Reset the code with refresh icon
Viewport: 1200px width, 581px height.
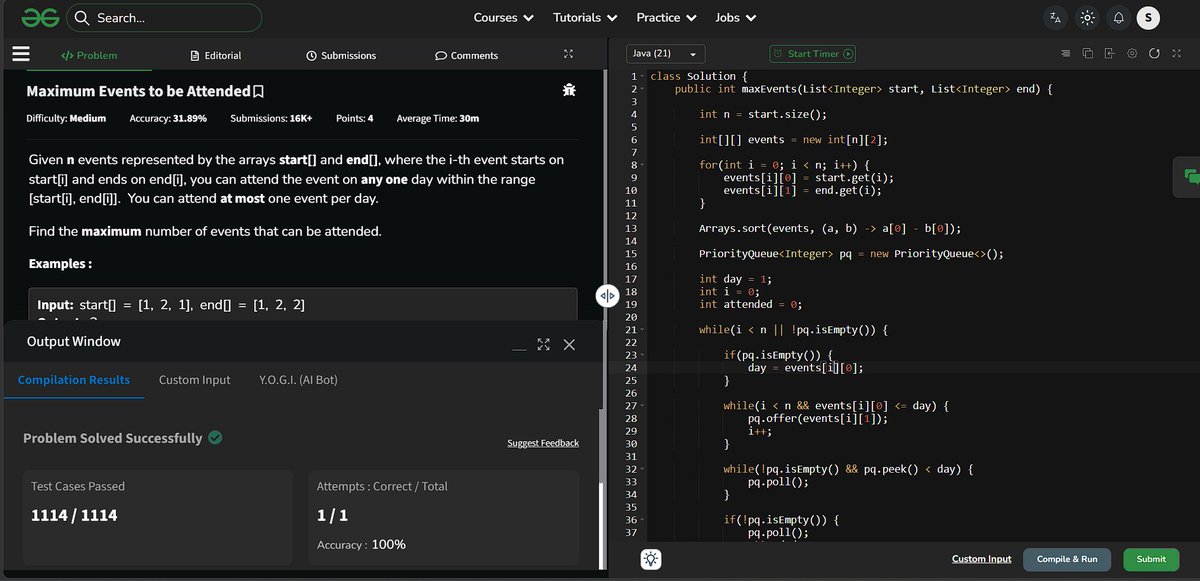(x=1154, y=53)
